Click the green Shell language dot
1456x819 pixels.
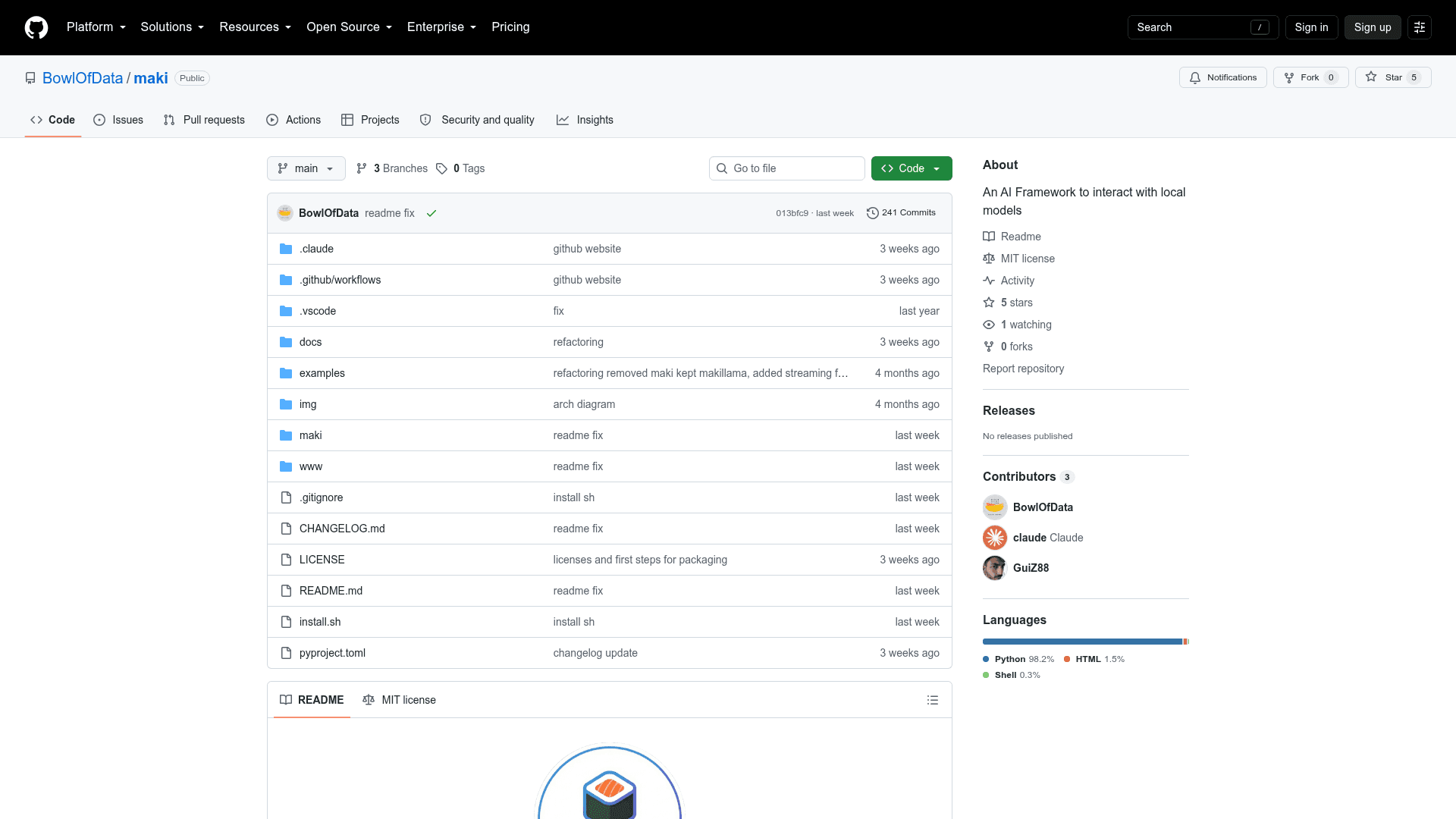point(986,675)
